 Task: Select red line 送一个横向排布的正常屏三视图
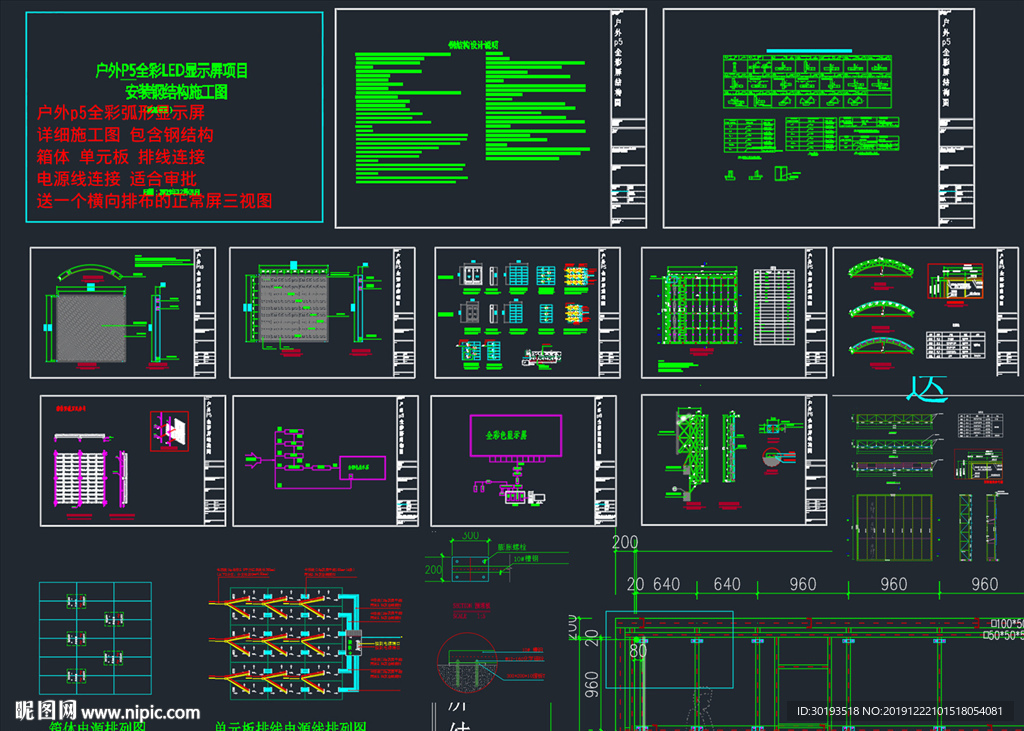[154, 201]
